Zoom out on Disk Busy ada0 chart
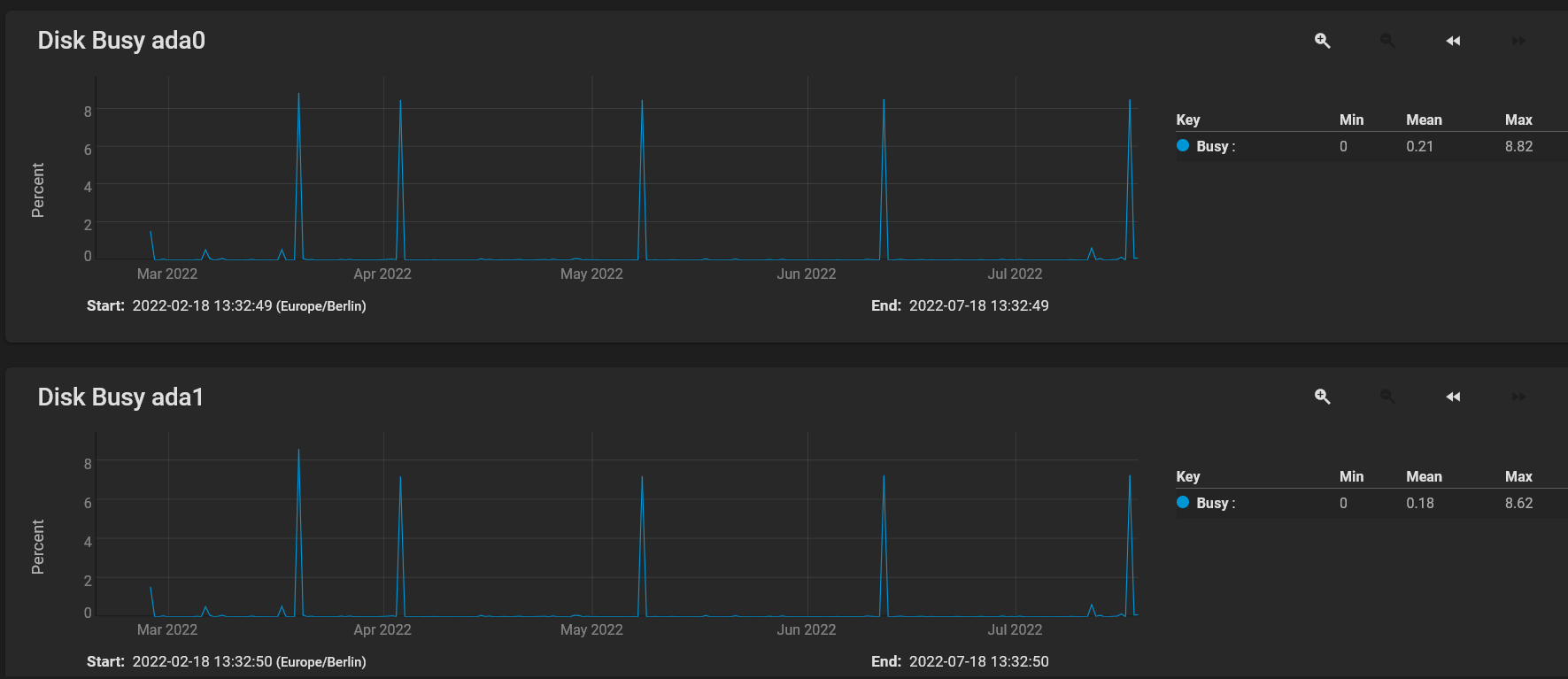Viewport: 1568px width, 679px height. tap(1387, 41)
